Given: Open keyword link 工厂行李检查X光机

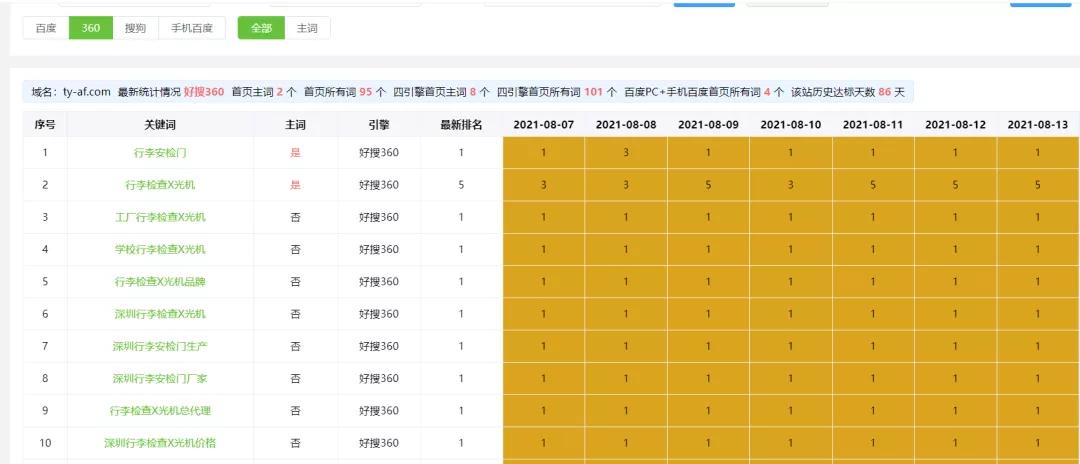Looking at the screenshot, I should 160,218.
